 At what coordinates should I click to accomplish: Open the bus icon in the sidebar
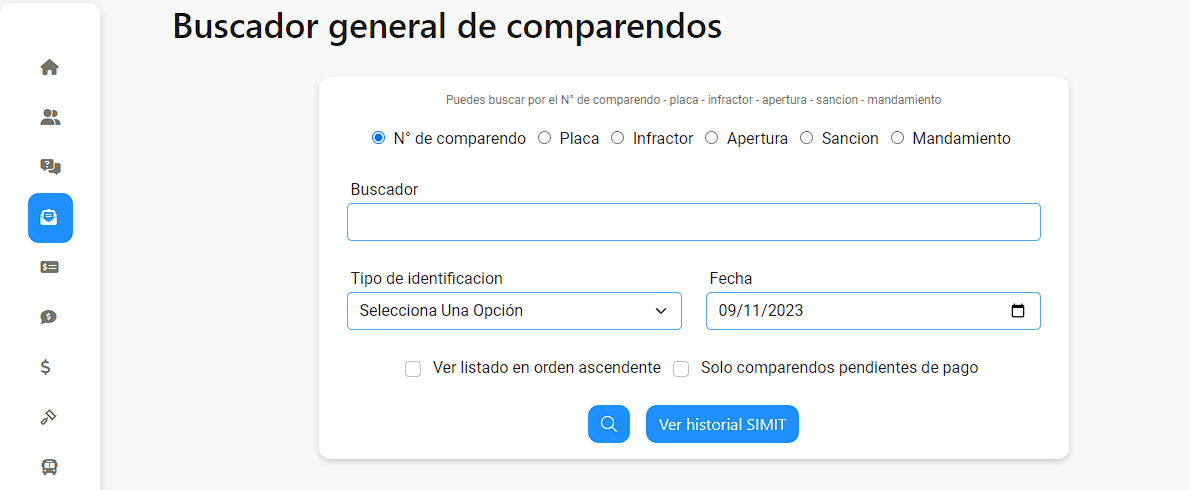(x=49, y=466)
